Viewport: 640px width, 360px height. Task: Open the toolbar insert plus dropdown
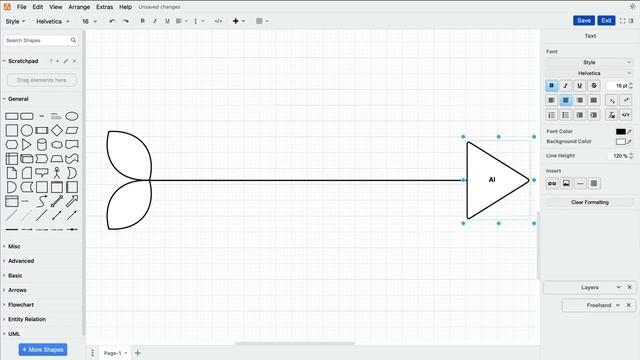[239, 21]
